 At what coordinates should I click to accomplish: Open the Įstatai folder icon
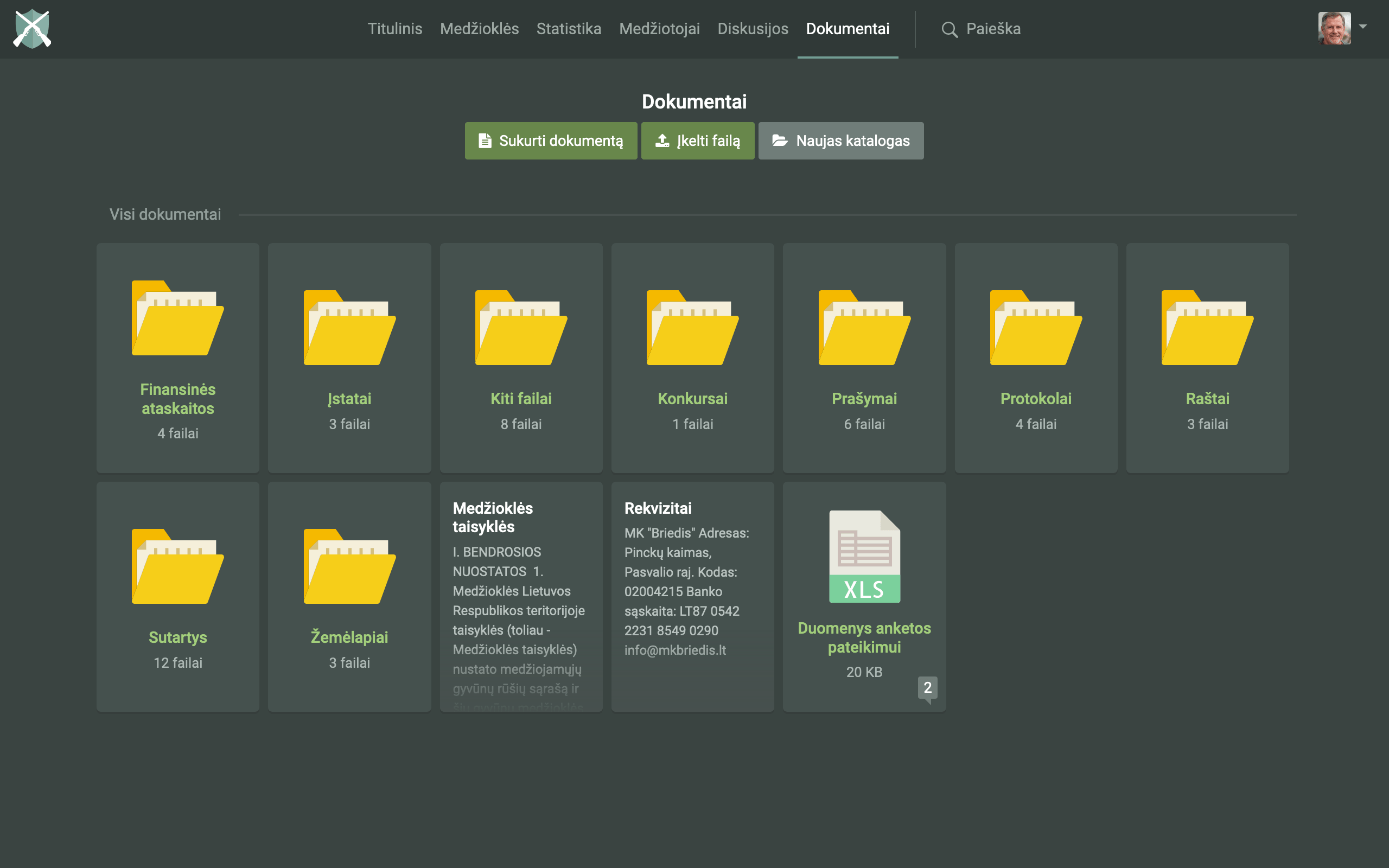point(349,328)
